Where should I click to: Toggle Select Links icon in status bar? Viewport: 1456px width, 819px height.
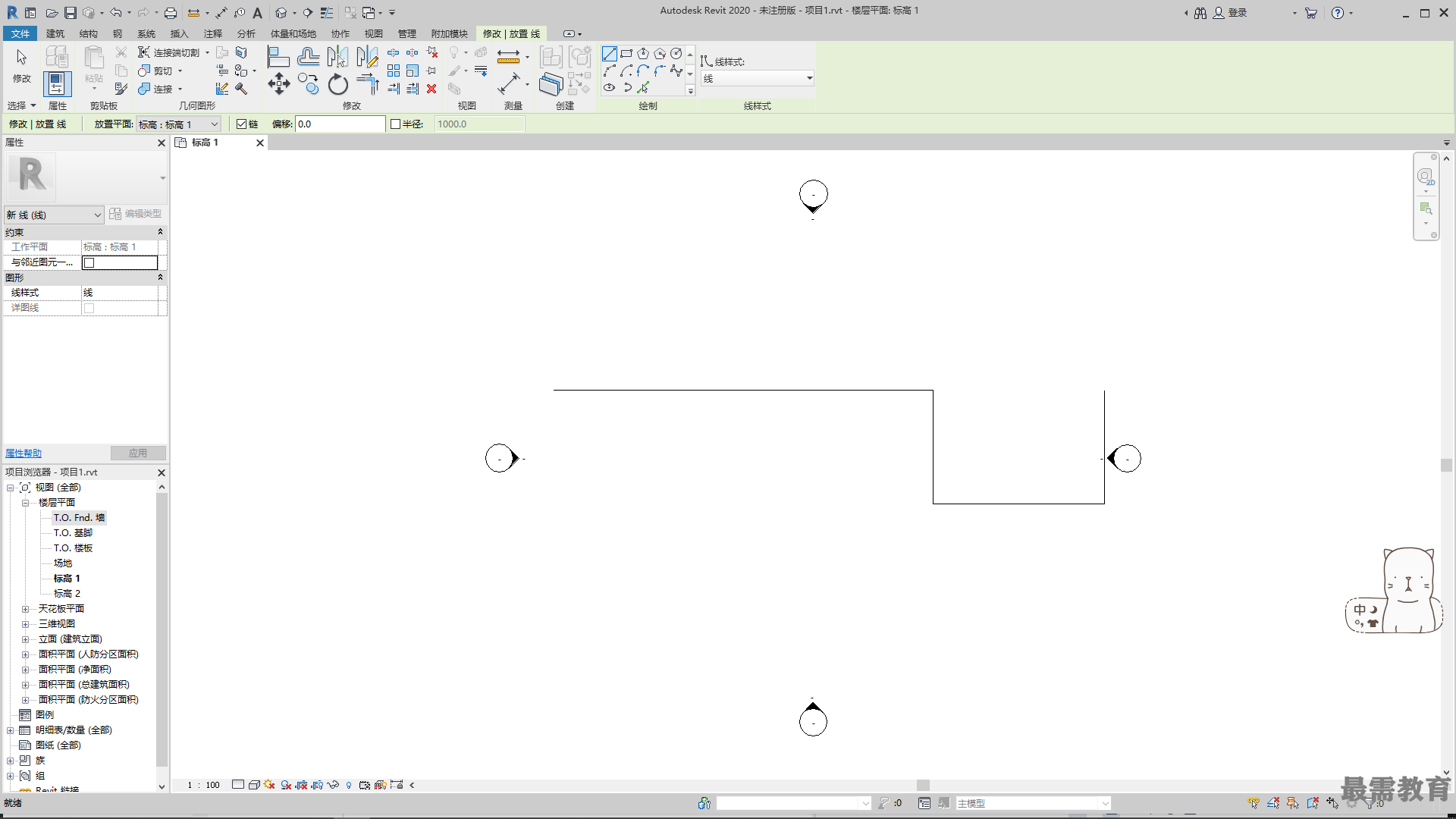click(x=1254, y=803)
